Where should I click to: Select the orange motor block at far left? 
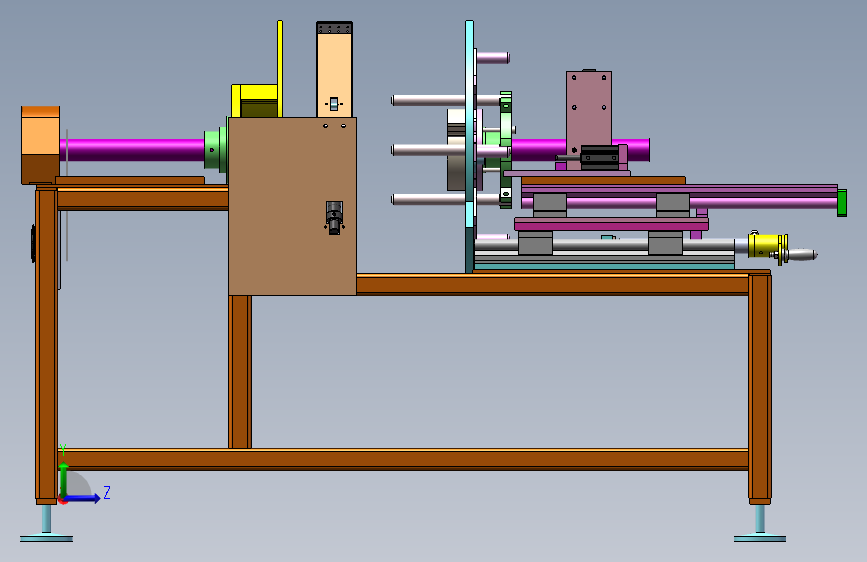pyautogui.click(x=40, y=144)
